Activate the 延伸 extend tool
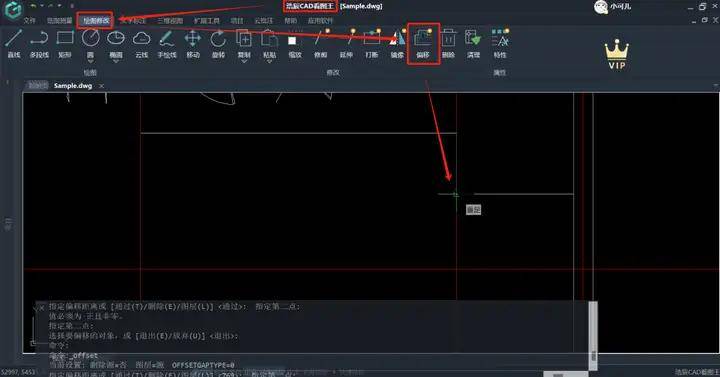Image resolution: width=720 pixels, height=377 pixels. coord(346,43)
